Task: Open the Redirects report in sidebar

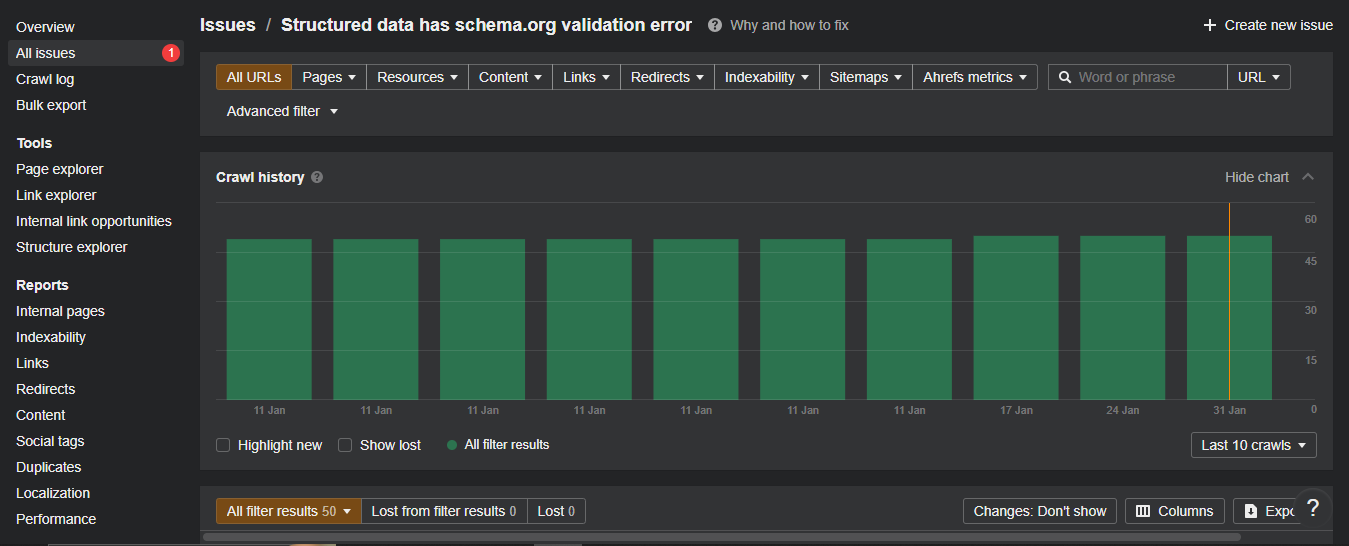Action: pos(45,389)
